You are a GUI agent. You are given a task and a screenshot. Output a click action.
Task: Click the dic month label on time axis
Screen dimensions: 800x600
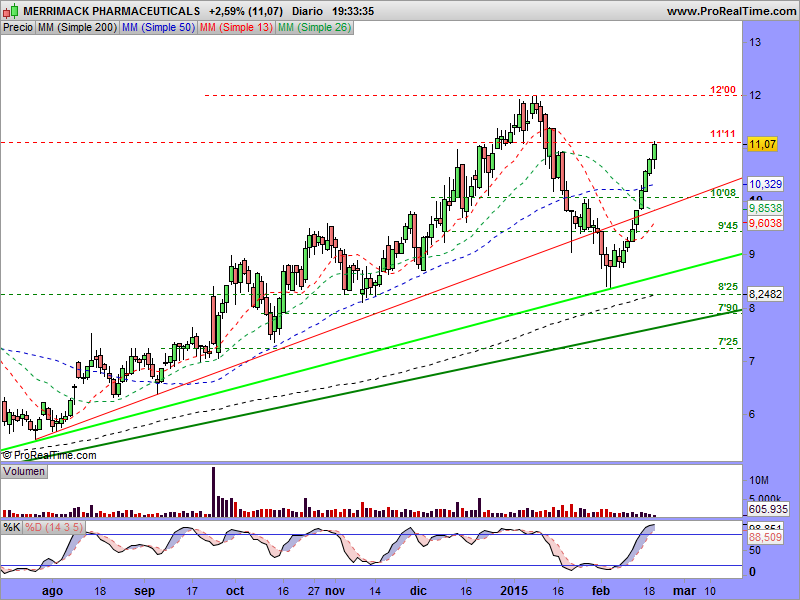coord(418,591)
